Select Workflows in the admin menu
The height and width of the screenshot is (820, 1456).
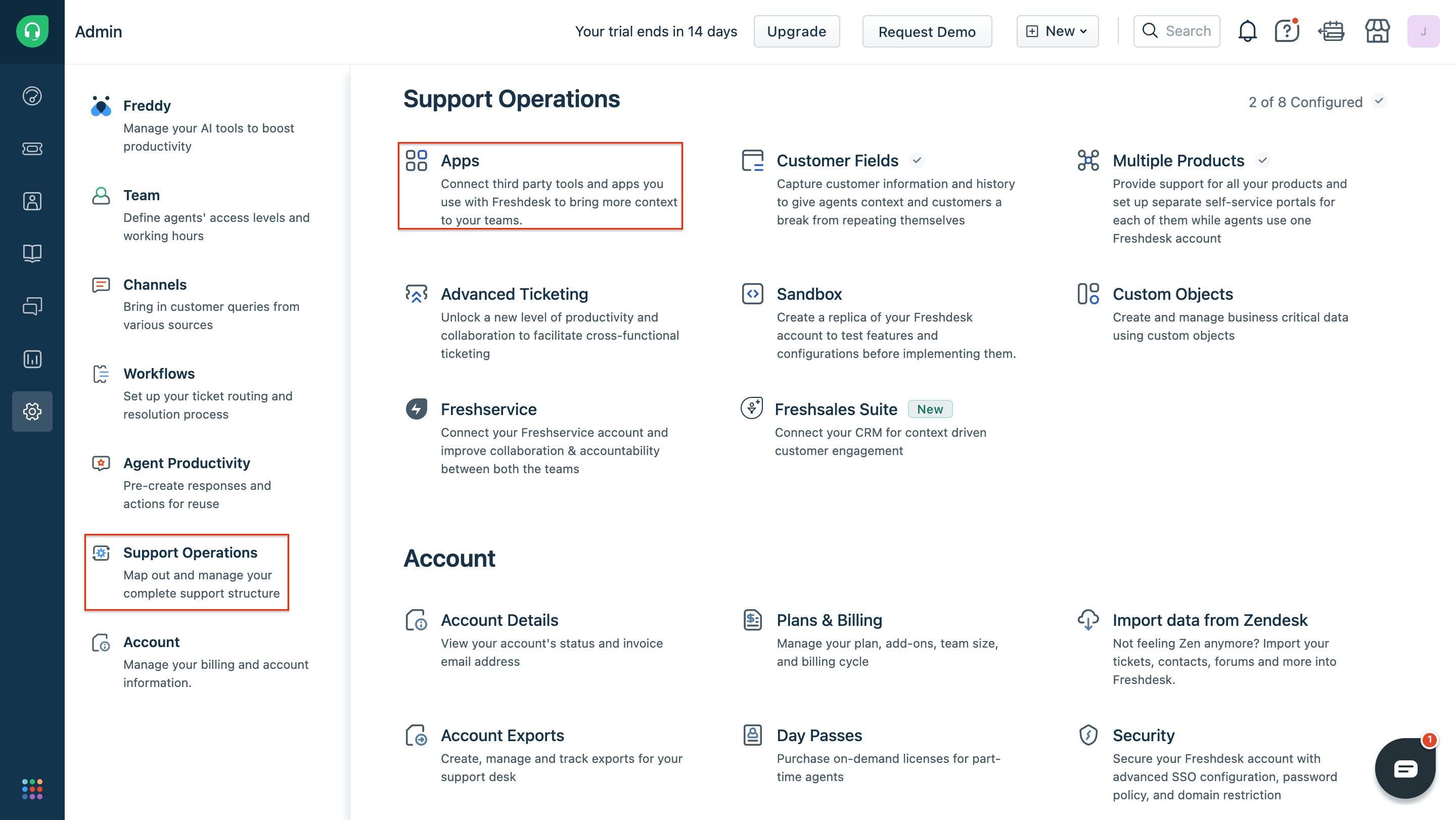pos(159,374)
